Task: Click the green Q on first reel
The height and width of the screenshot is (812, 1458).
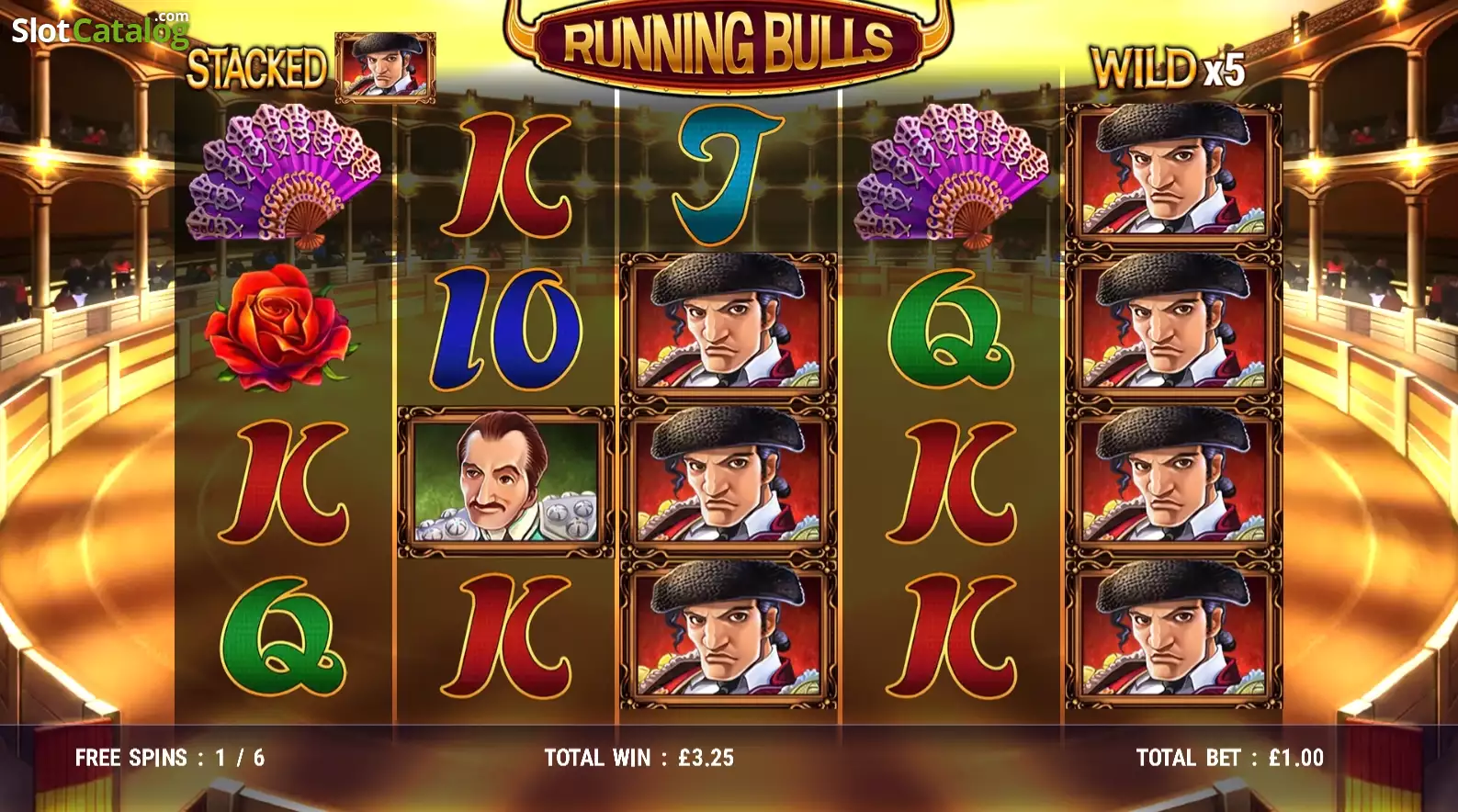Action: click(284, 636)
